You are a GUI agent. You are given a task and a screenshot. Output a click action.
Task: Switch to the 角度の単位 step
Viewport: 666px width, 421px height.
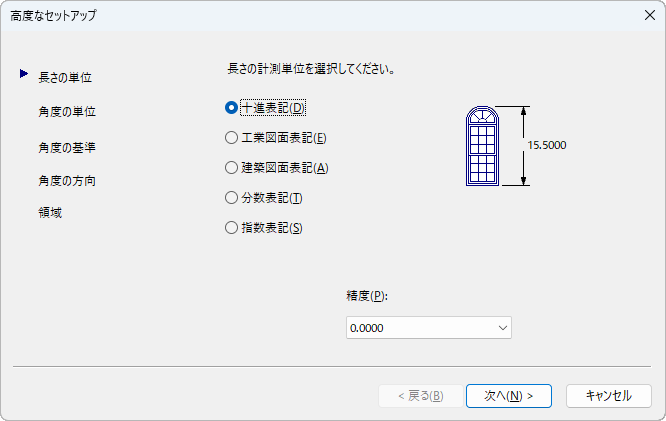tap(67, 112)
